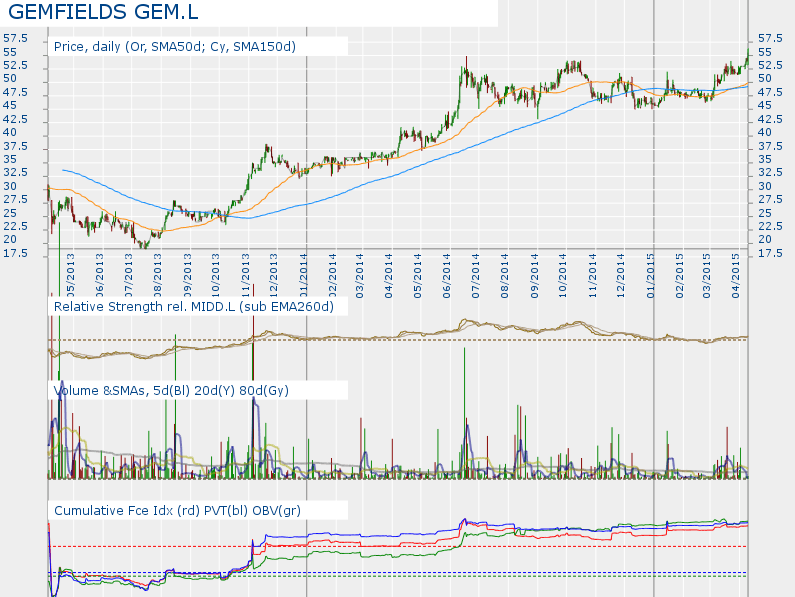Click the 05/2014 date label
Screen dimensions: 795x597
418,275
